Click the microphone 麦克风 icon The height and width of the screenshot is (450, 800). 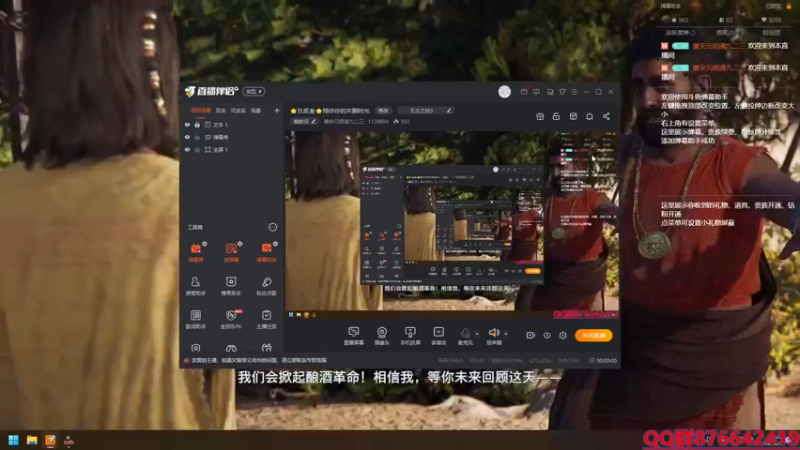tap(465, 334)
